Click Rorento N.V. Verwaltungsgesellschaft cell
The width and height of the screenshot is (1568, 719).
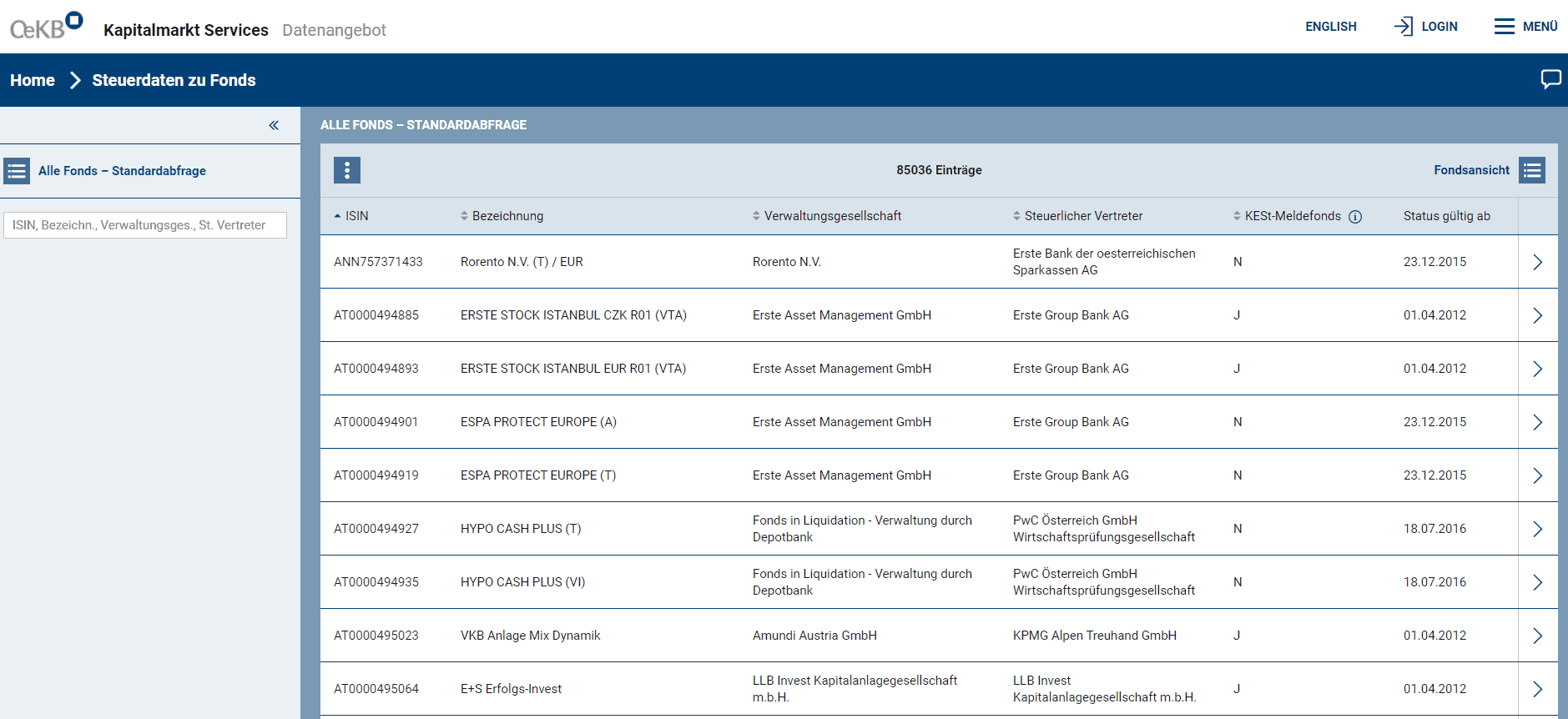point(787,262)
